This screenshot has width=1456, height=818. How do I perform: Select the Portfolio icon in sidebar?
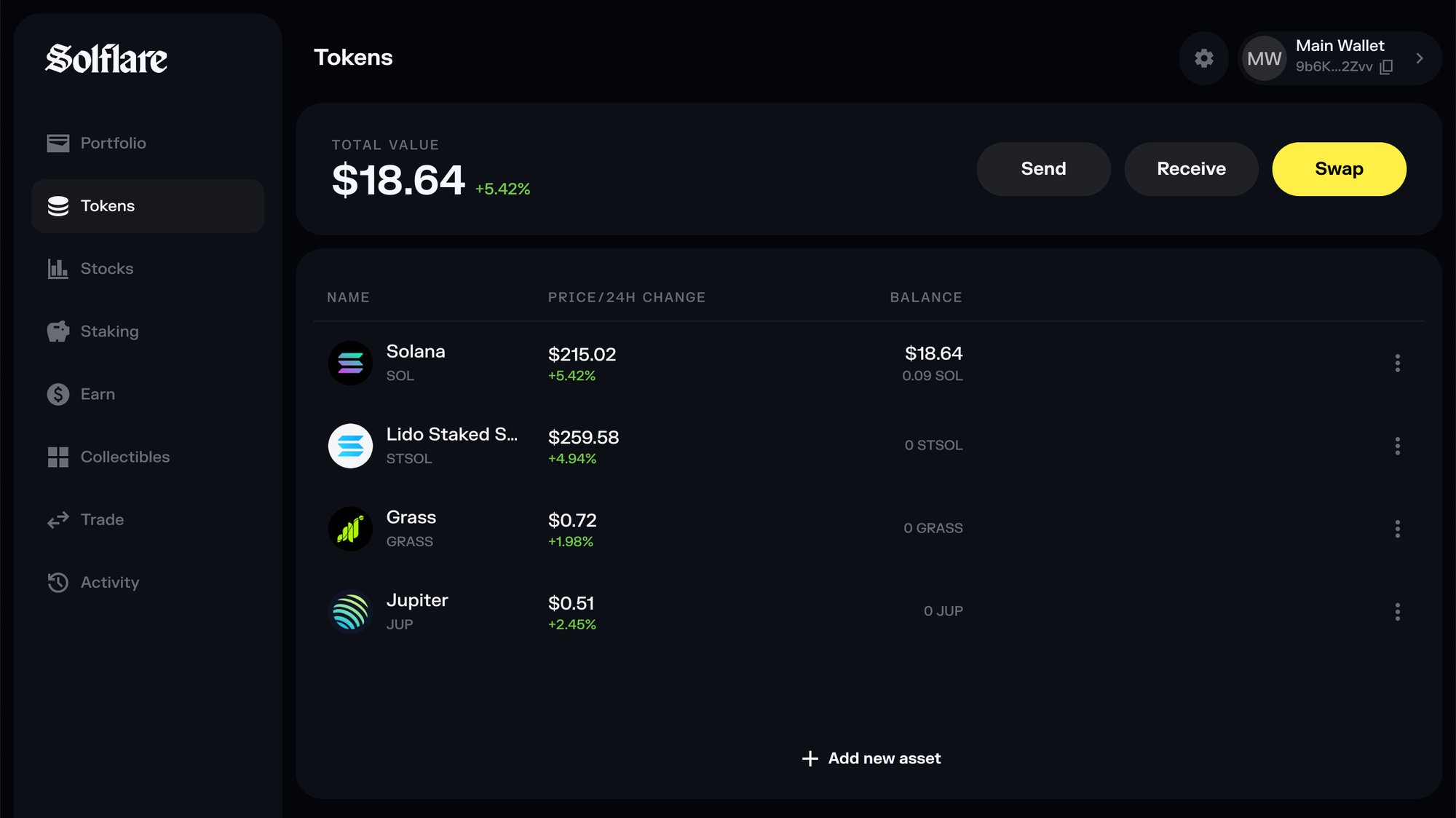pos(58,143)
